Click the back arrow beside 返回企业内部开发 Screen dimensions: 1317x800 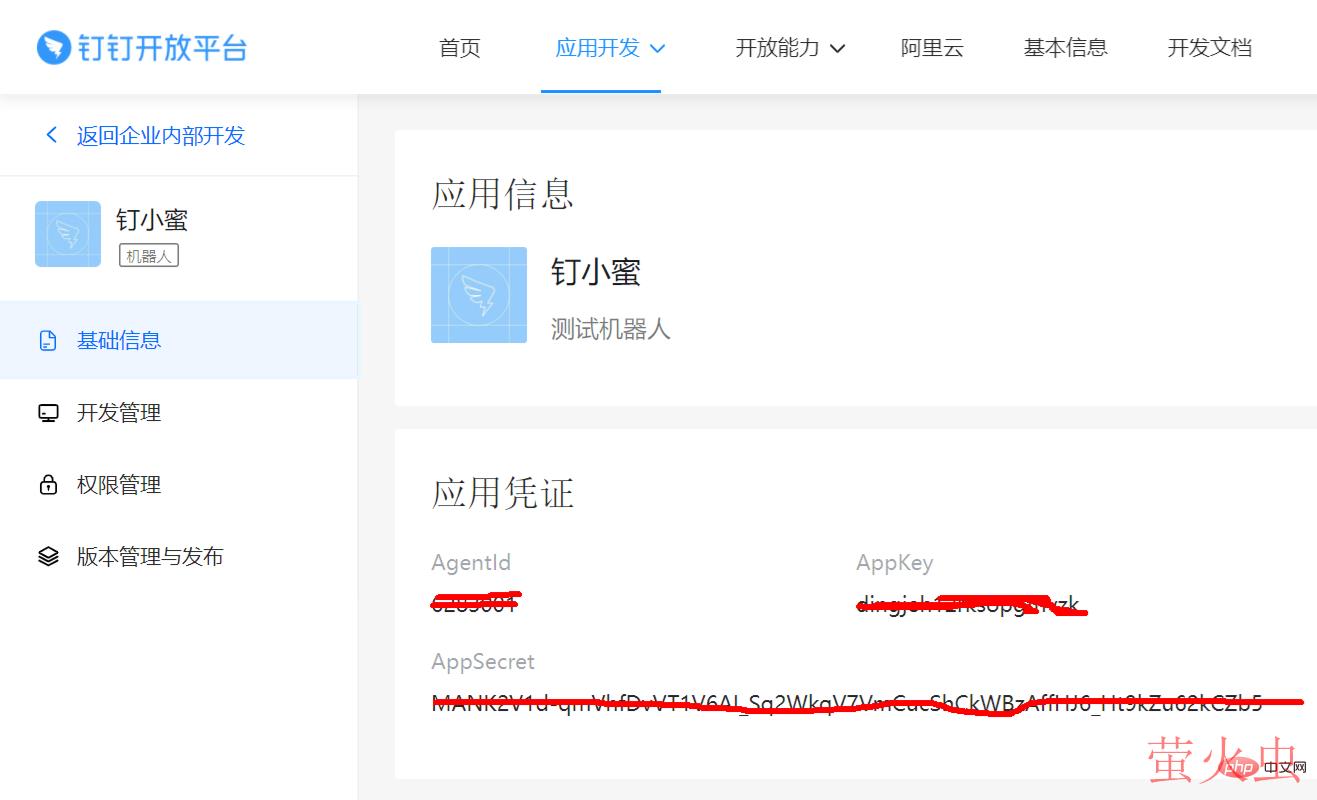pyautogui.click(x=52, y=135)
